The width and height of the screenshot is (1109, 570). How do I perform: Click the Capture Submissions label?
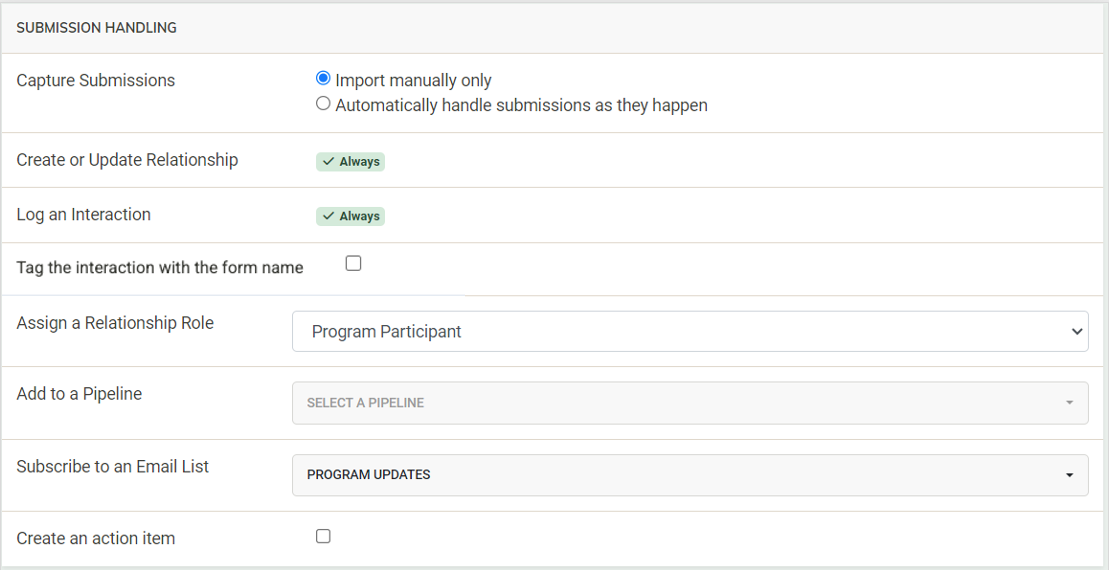pos(96,80)
